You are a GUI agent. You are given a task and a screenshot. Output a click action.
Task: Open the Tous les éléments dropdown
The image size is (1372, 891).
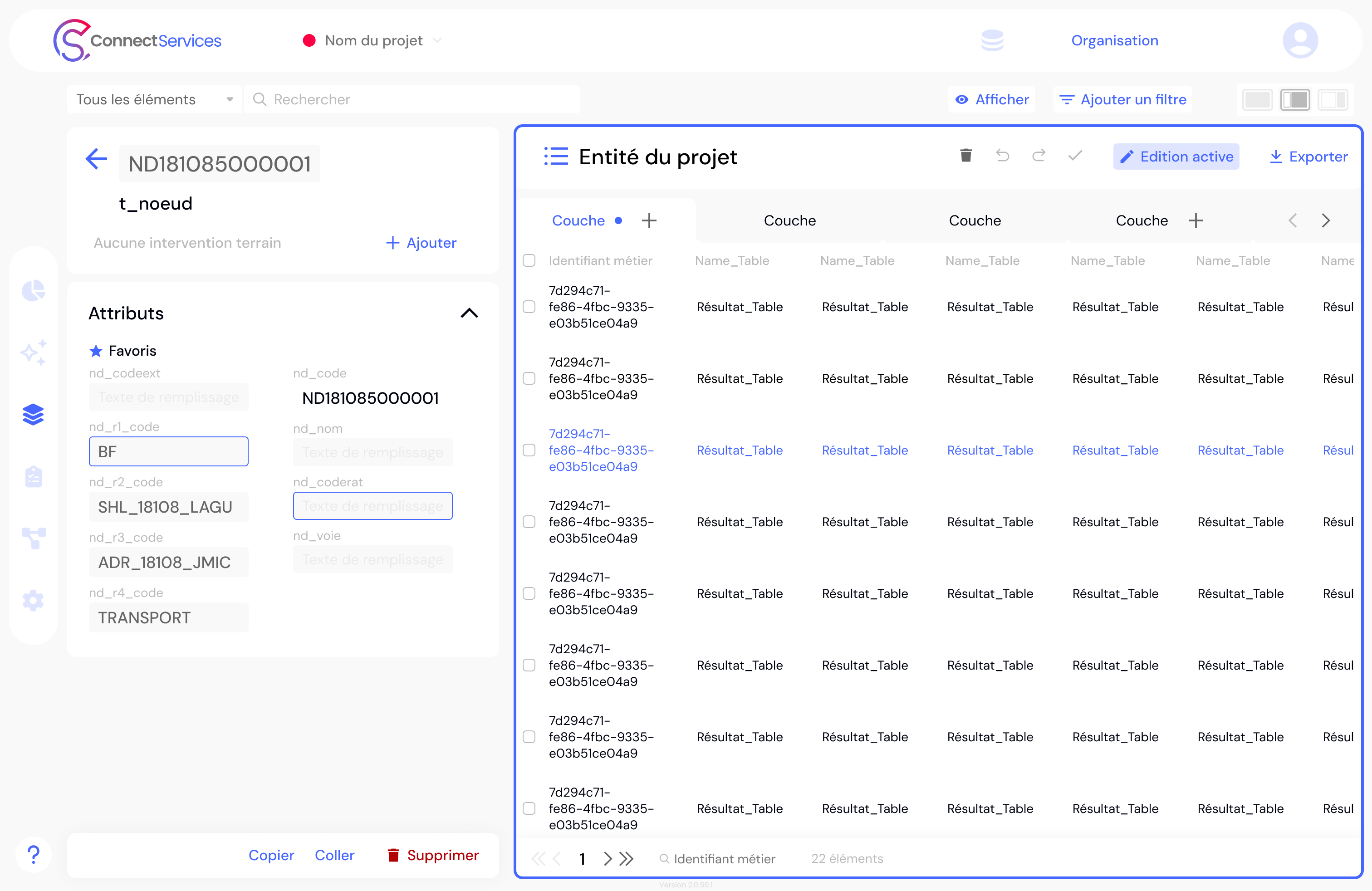coord(155,100)
